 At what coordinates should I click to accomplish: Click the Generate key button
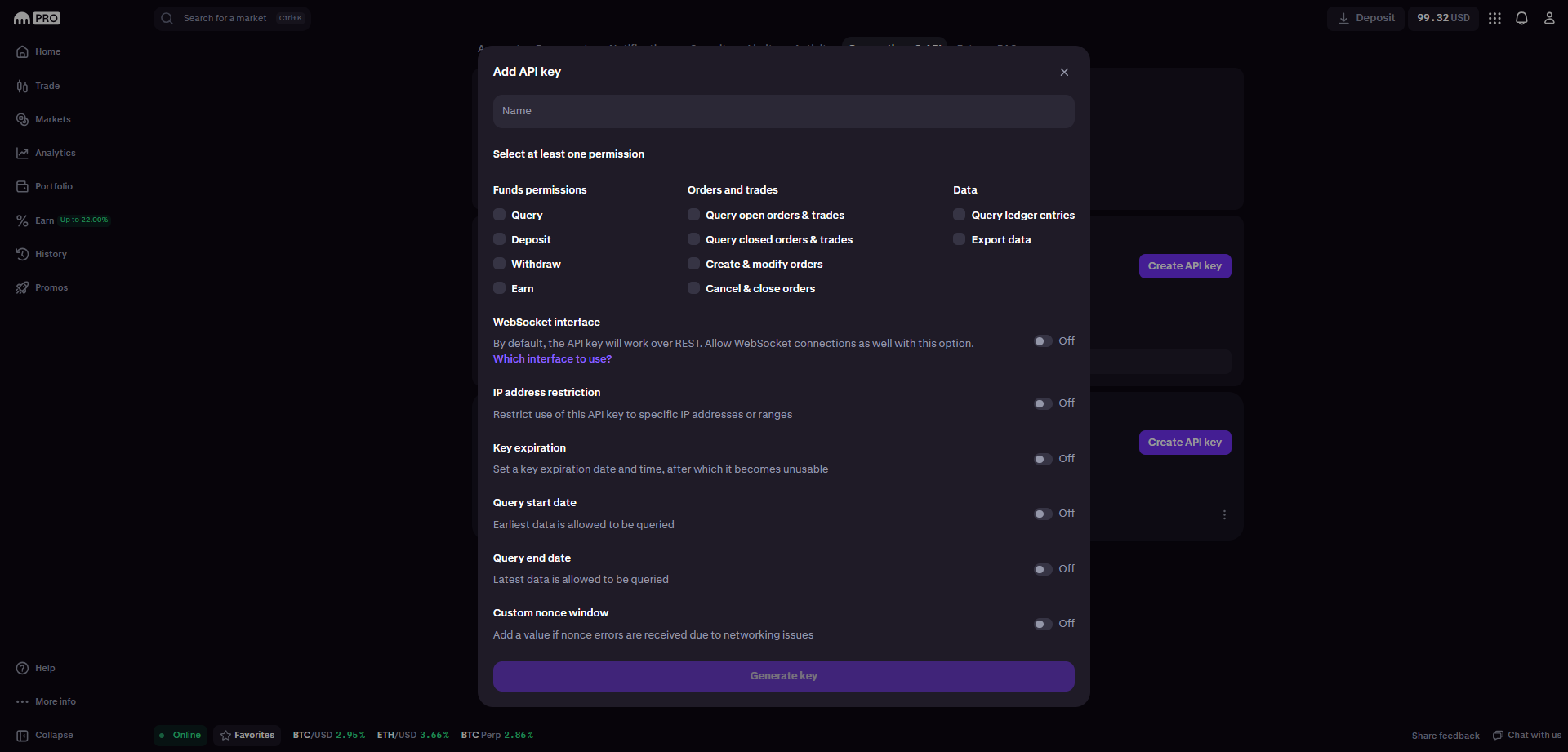click(x=784, y=676)
